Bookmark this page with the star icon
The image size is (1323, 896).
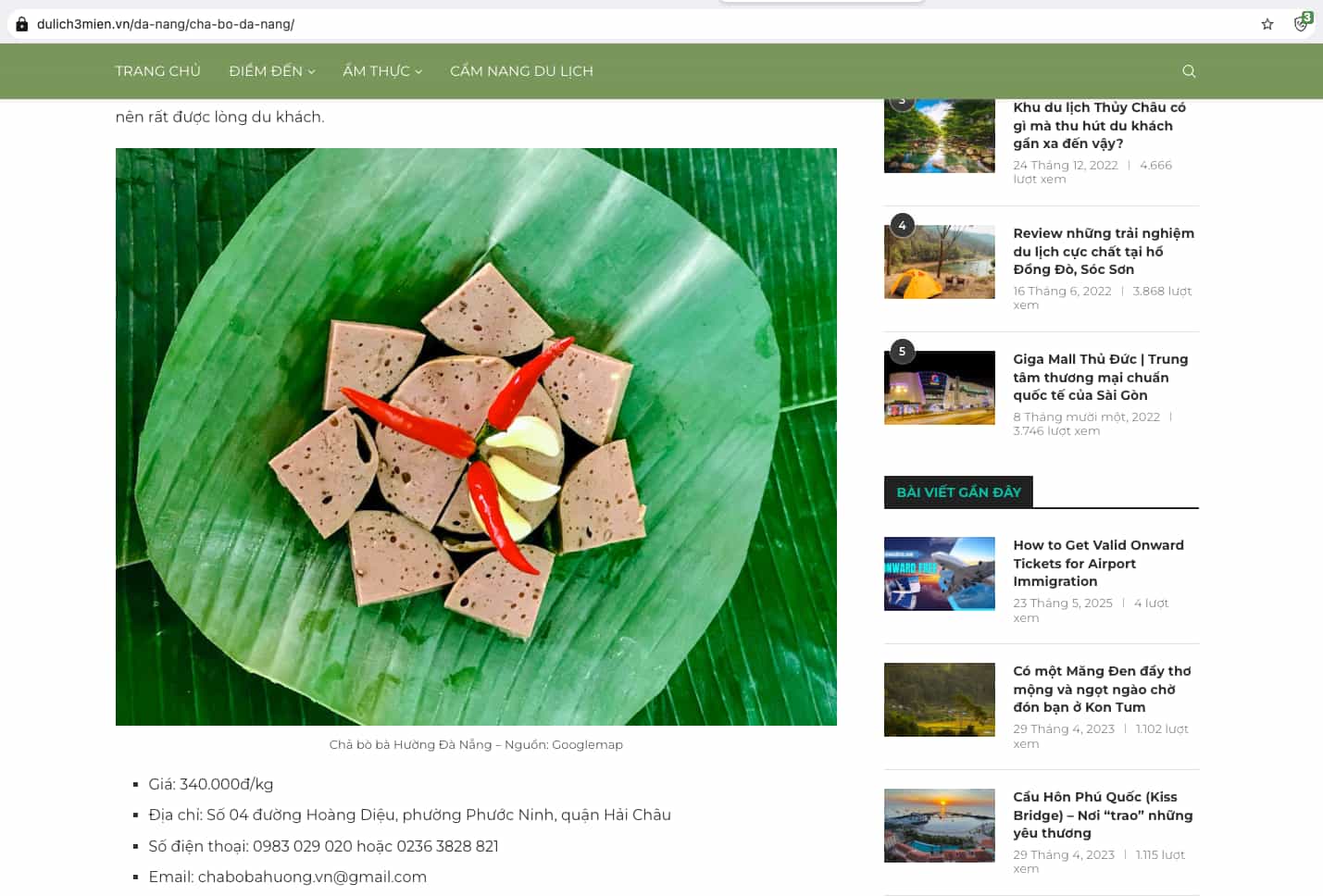1267,24
